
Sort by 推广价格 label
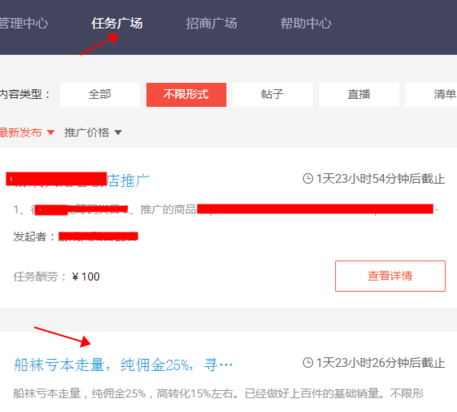(x=87, y=133)
